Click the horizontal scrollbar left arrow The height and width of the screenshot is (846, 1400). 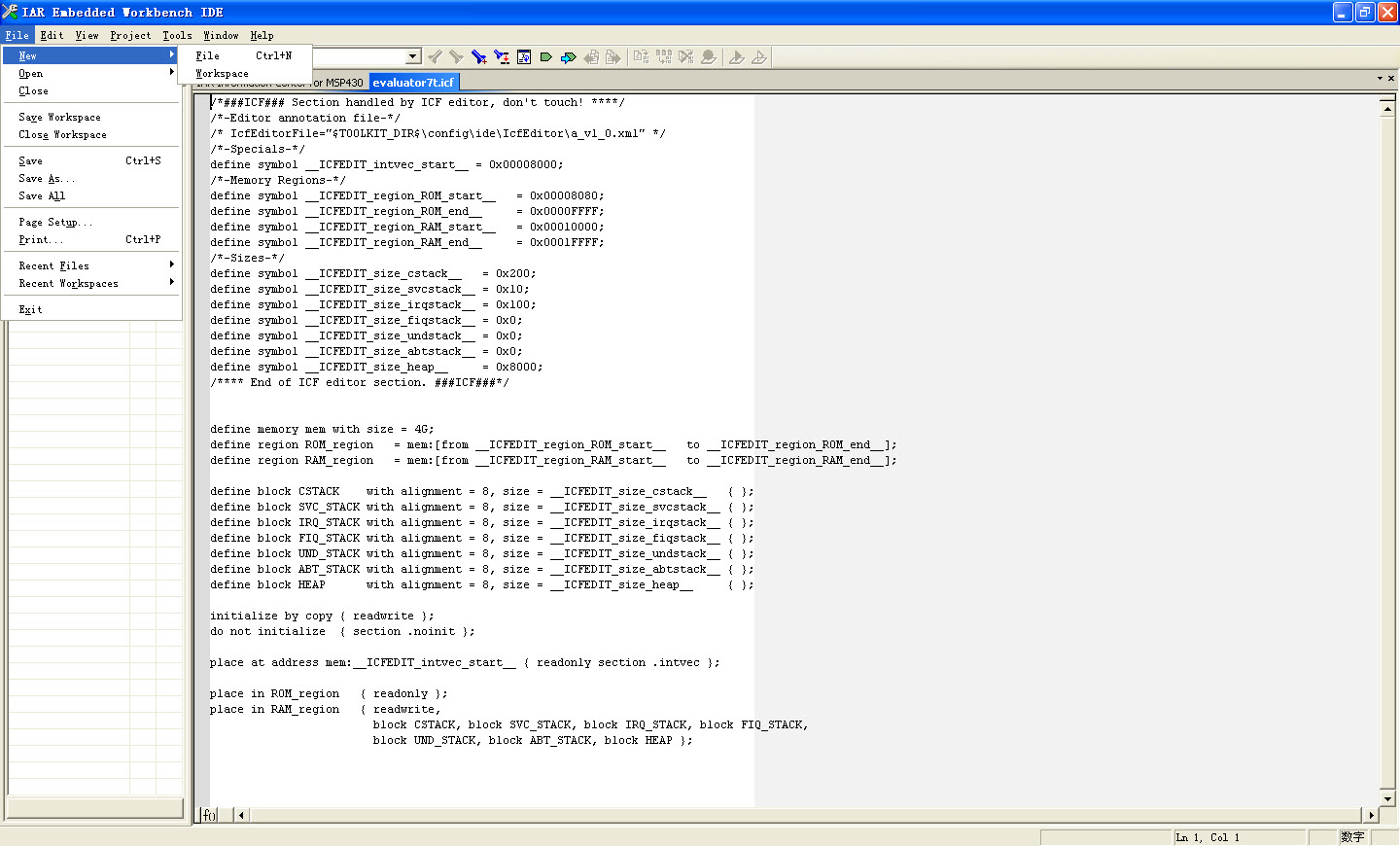click(241, 815)
